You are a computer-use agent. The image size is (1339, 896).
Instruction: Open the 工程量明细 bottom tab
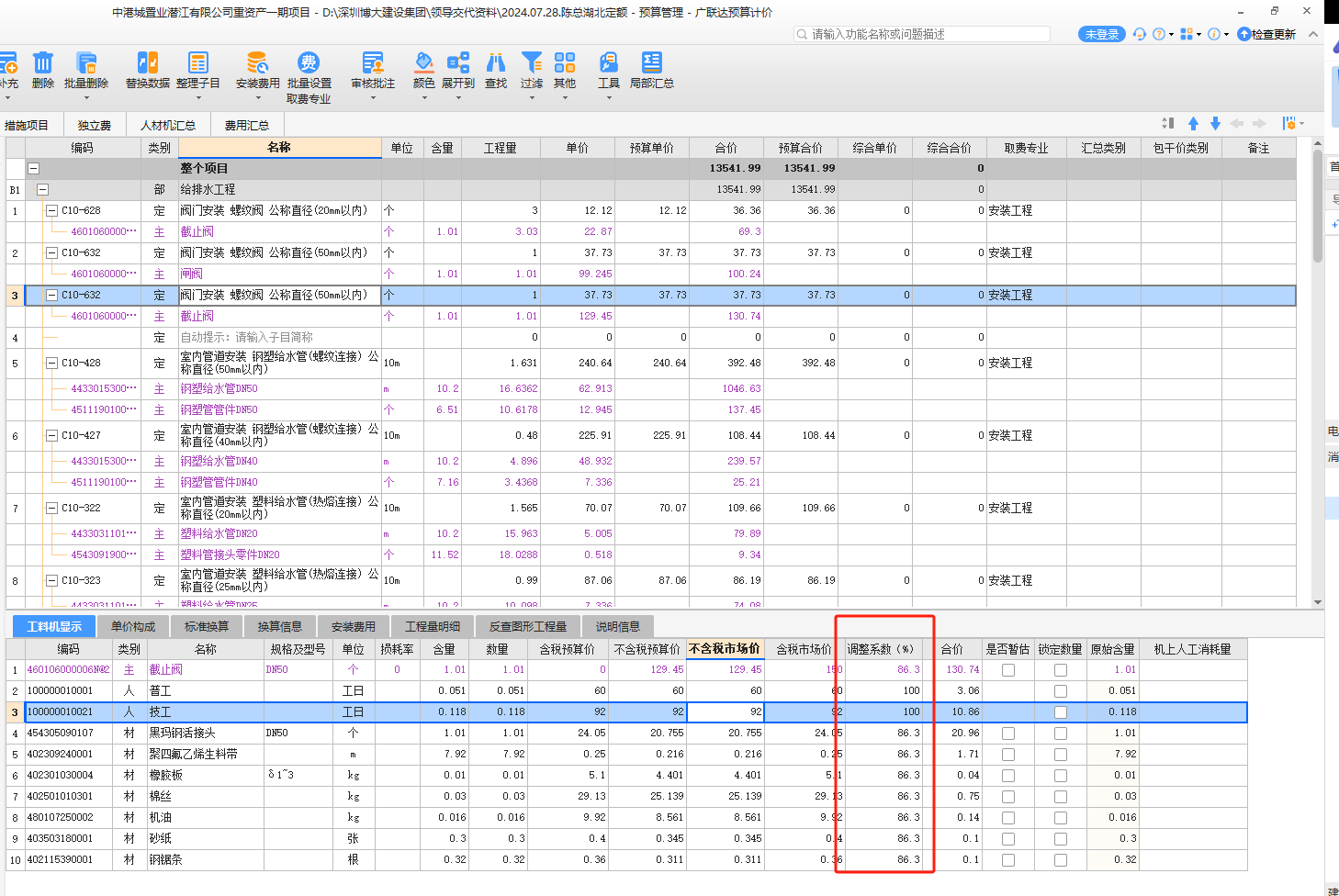433,626
